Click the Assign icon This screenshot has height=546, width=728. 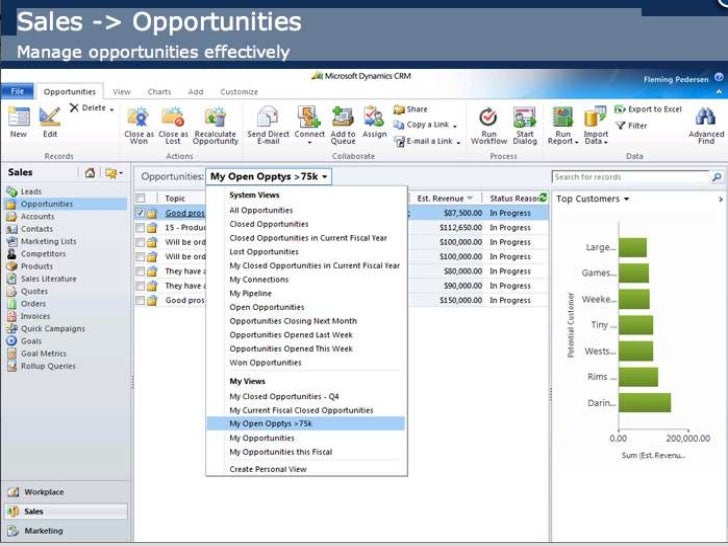click(374, 117)
